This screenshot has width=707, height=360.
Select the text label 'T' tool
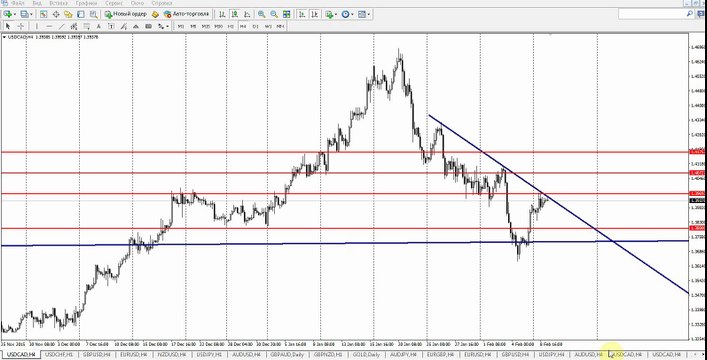coord(111,26)
